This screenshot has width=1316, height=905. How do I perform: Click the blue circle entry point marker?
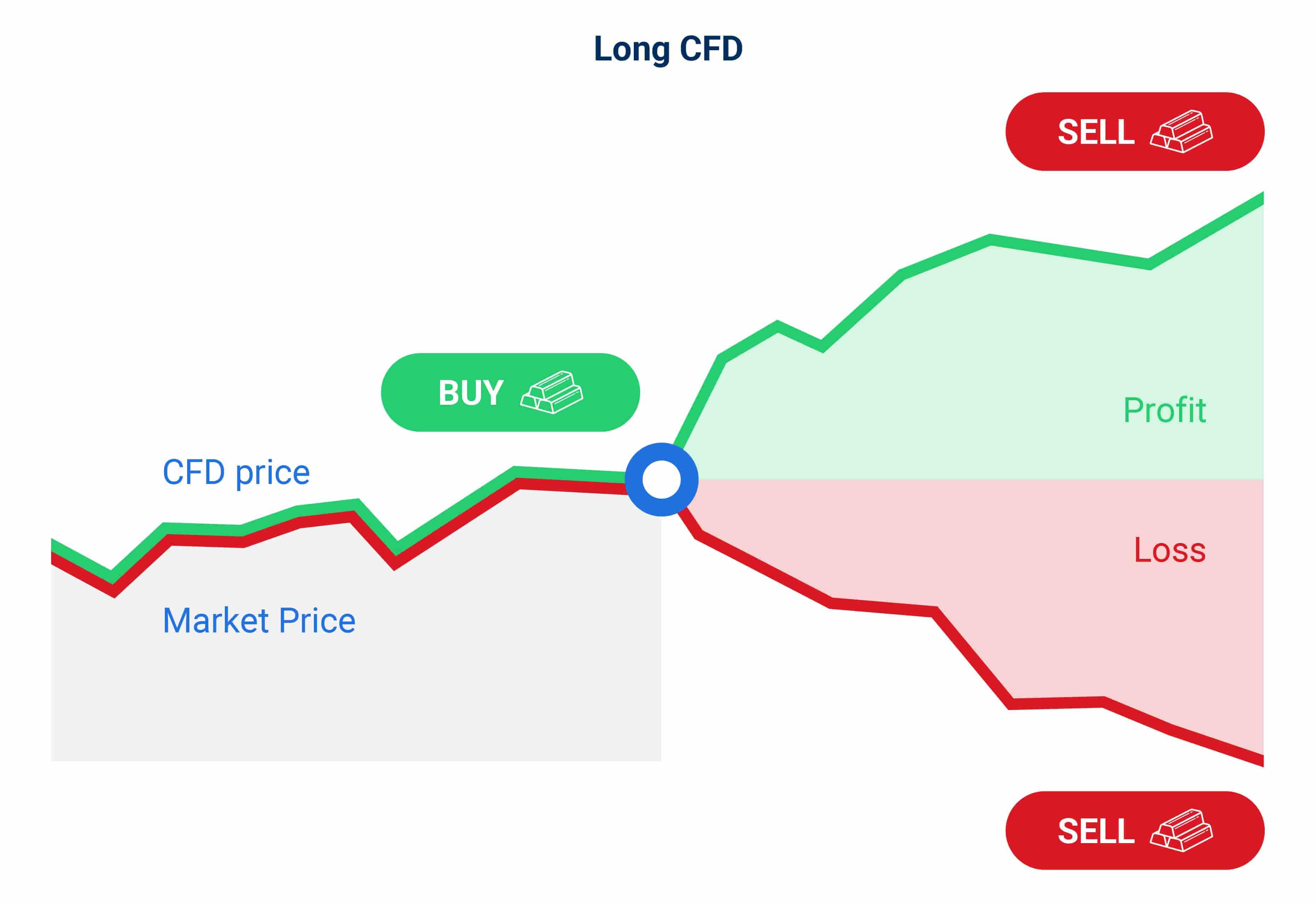[x=661, y=480]
